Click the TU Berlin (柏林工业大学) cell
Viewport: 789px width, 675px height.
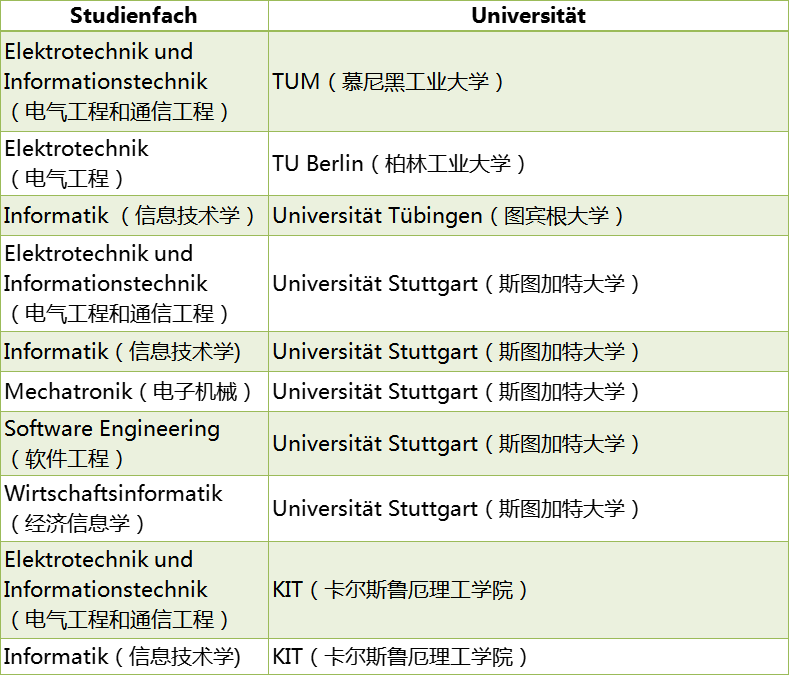coord(528,163)
